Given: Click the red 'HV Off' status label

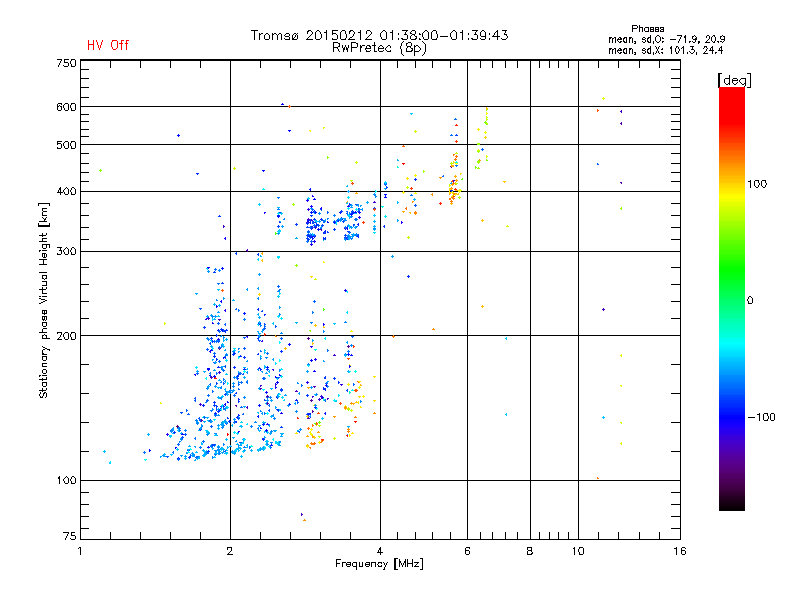Looking at the screenshot, I should [108, 45].
